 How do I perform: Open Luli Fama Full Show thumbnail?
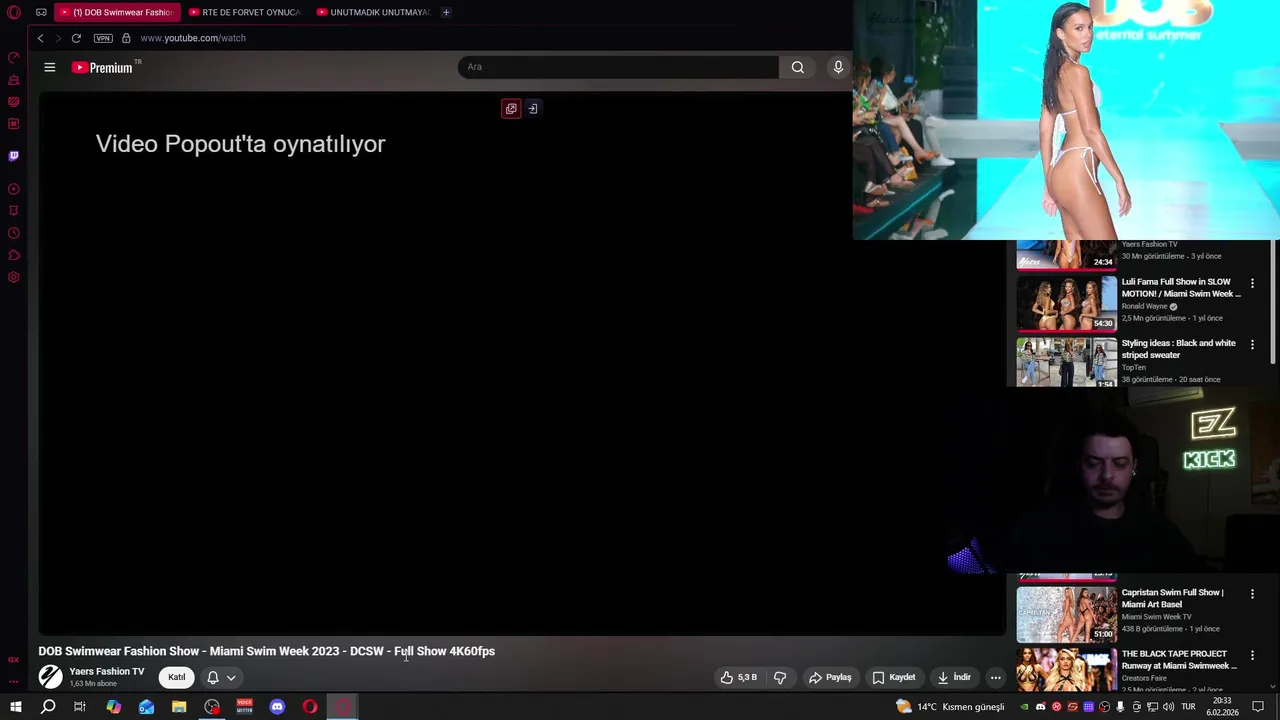(1067, 302)
